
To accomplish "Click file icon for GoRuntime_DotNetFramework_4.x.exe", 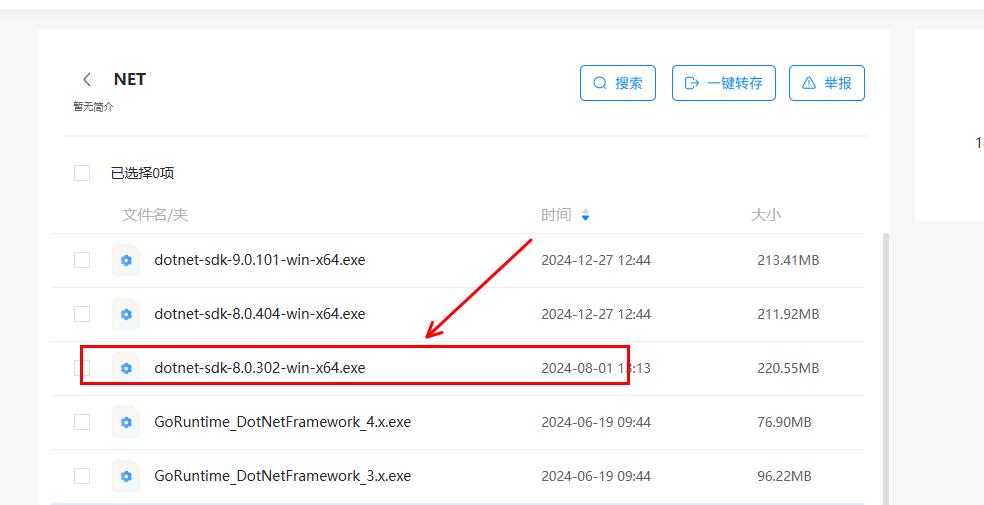I will tap(126, 422).
